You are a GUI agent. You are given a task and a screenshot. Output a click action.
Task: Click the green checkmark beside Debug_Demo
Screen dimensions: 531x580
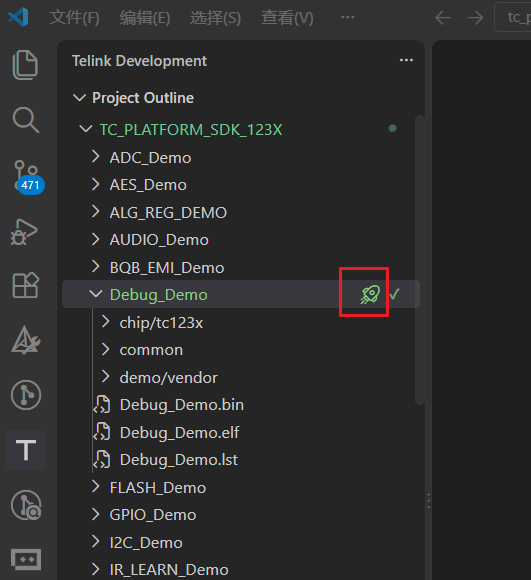pos(395,294)
